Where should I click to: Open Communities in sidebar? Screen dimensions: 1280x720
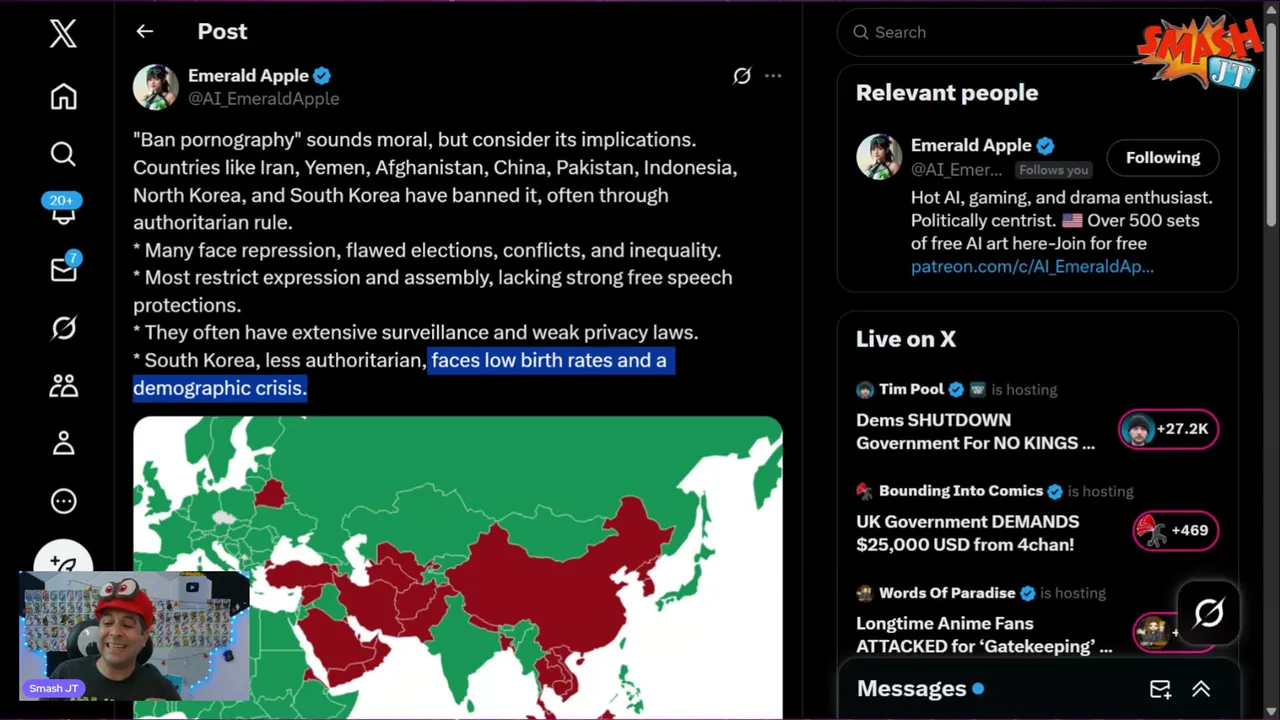[x=63, y=385]
